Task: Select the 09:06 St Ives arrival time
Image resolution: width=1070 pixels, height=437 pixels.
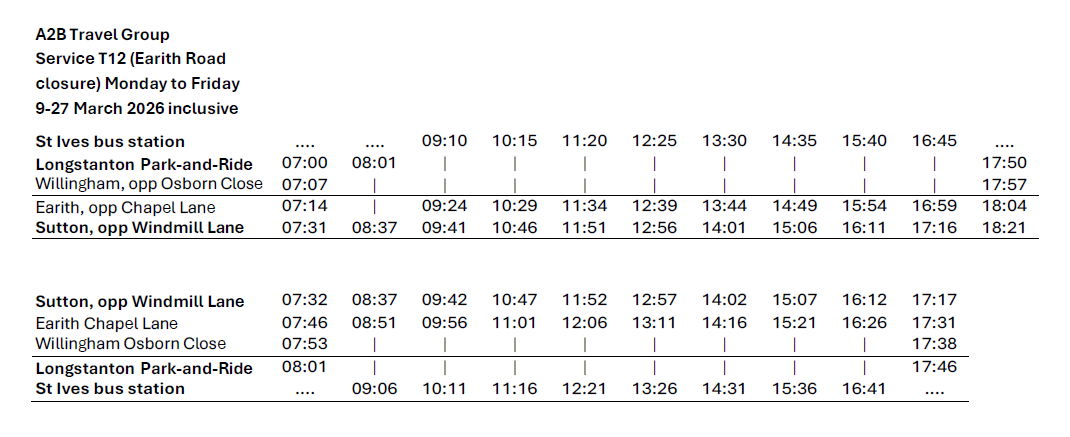Action: pyautogui.click(x=374, y=389)
